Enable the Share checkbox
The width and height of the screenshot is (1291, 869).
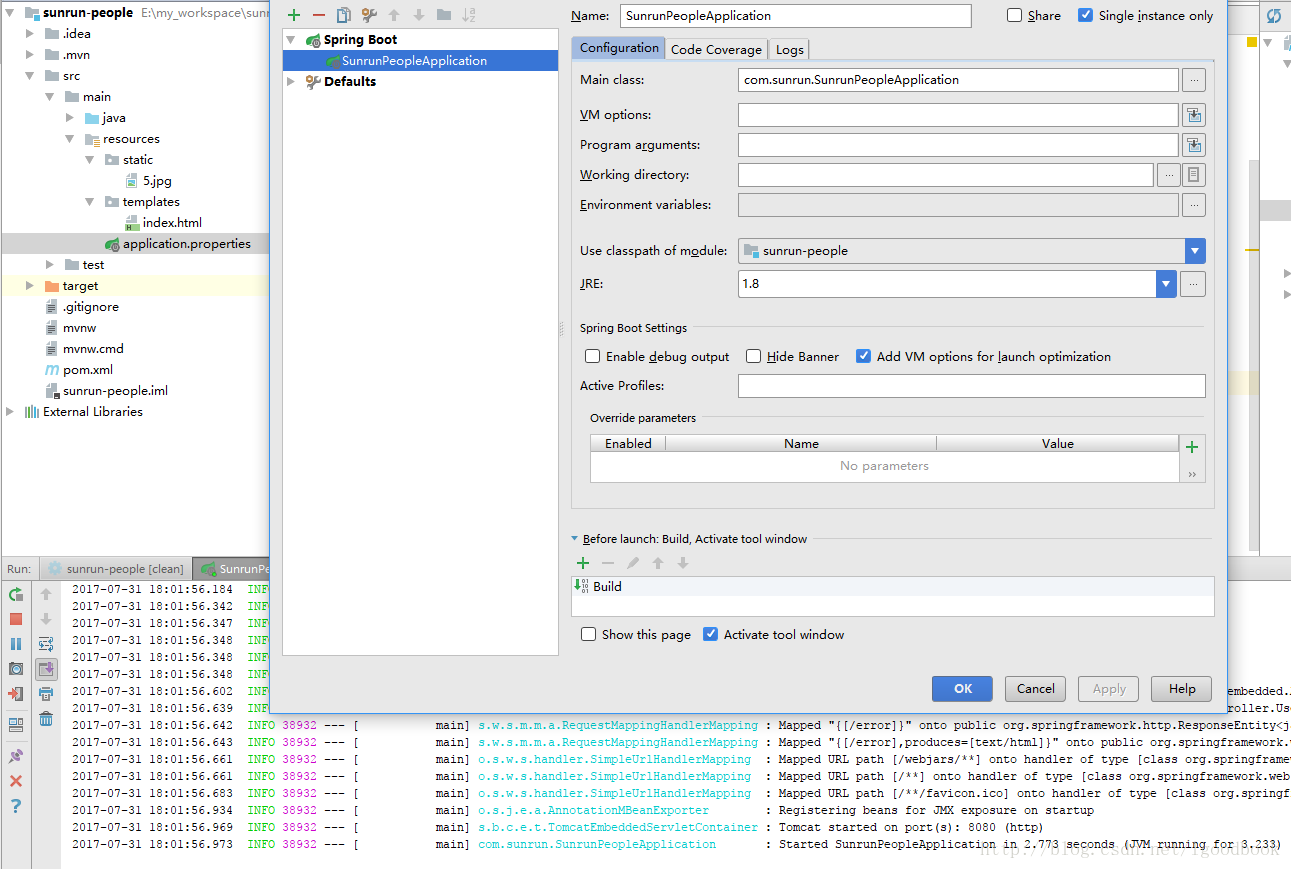(x=1014, y=16)
